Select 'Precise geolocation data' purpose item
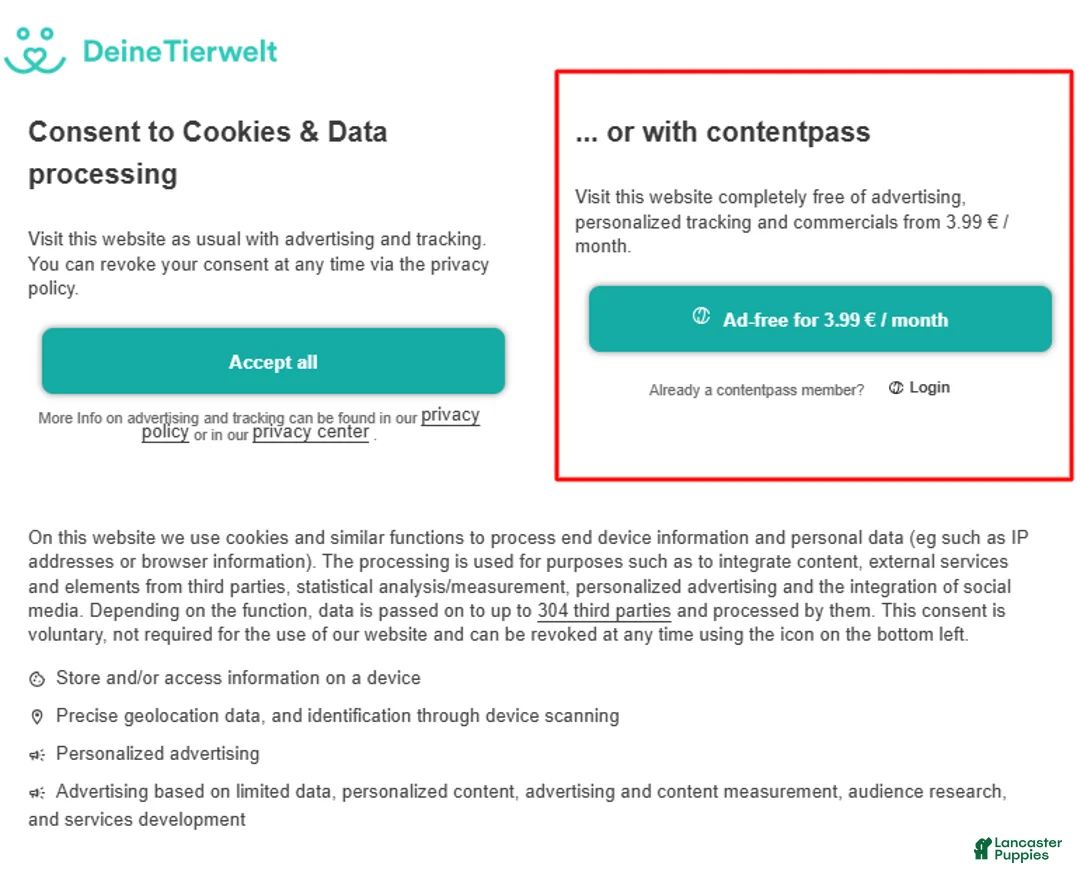The height and width of the screenshot is (879, 1080). [x=337, y=716]
